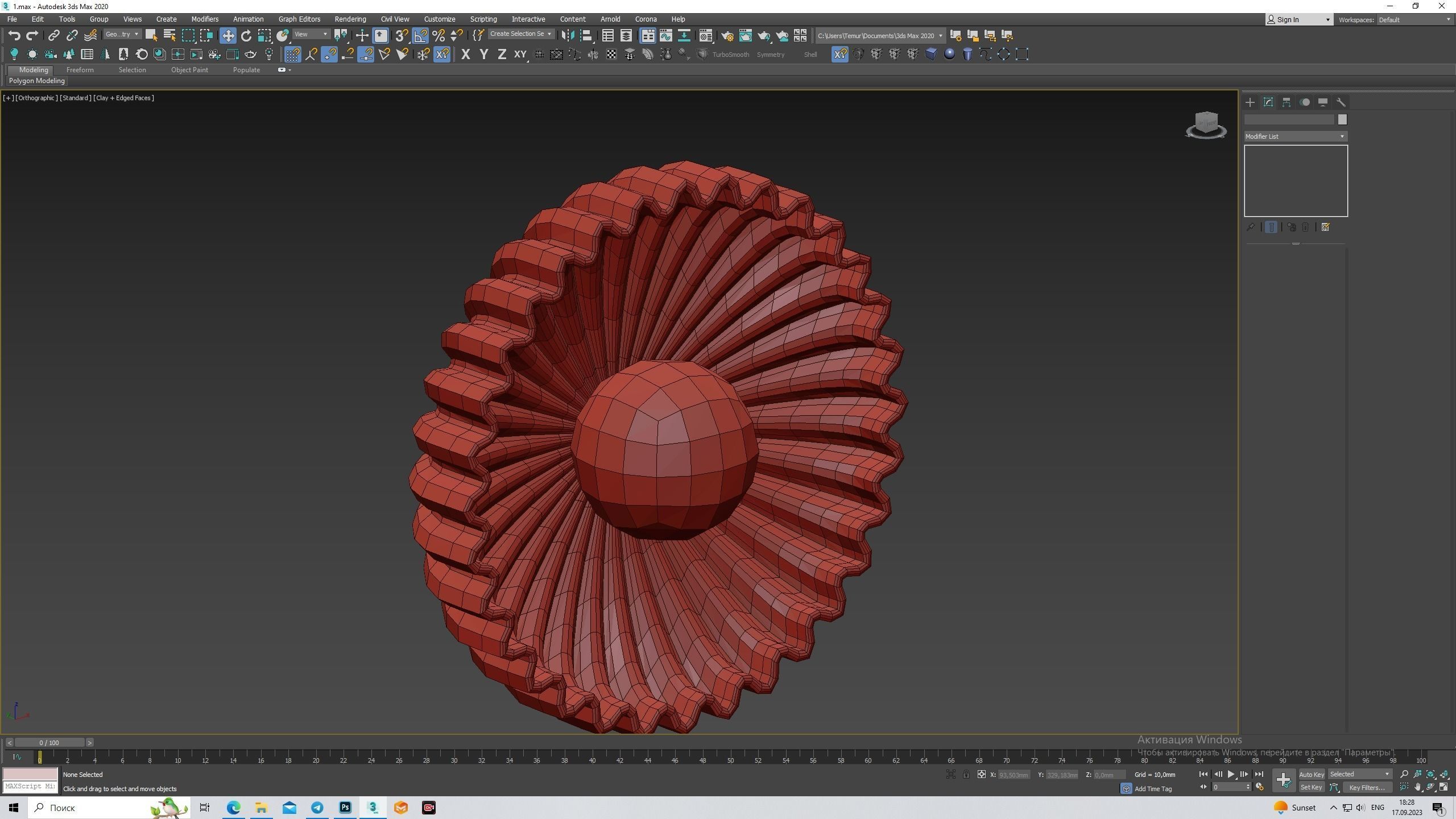Open the View reference coordinate dropdown
The width and height of the screenshot is (1456, 819).
point(311,35)
